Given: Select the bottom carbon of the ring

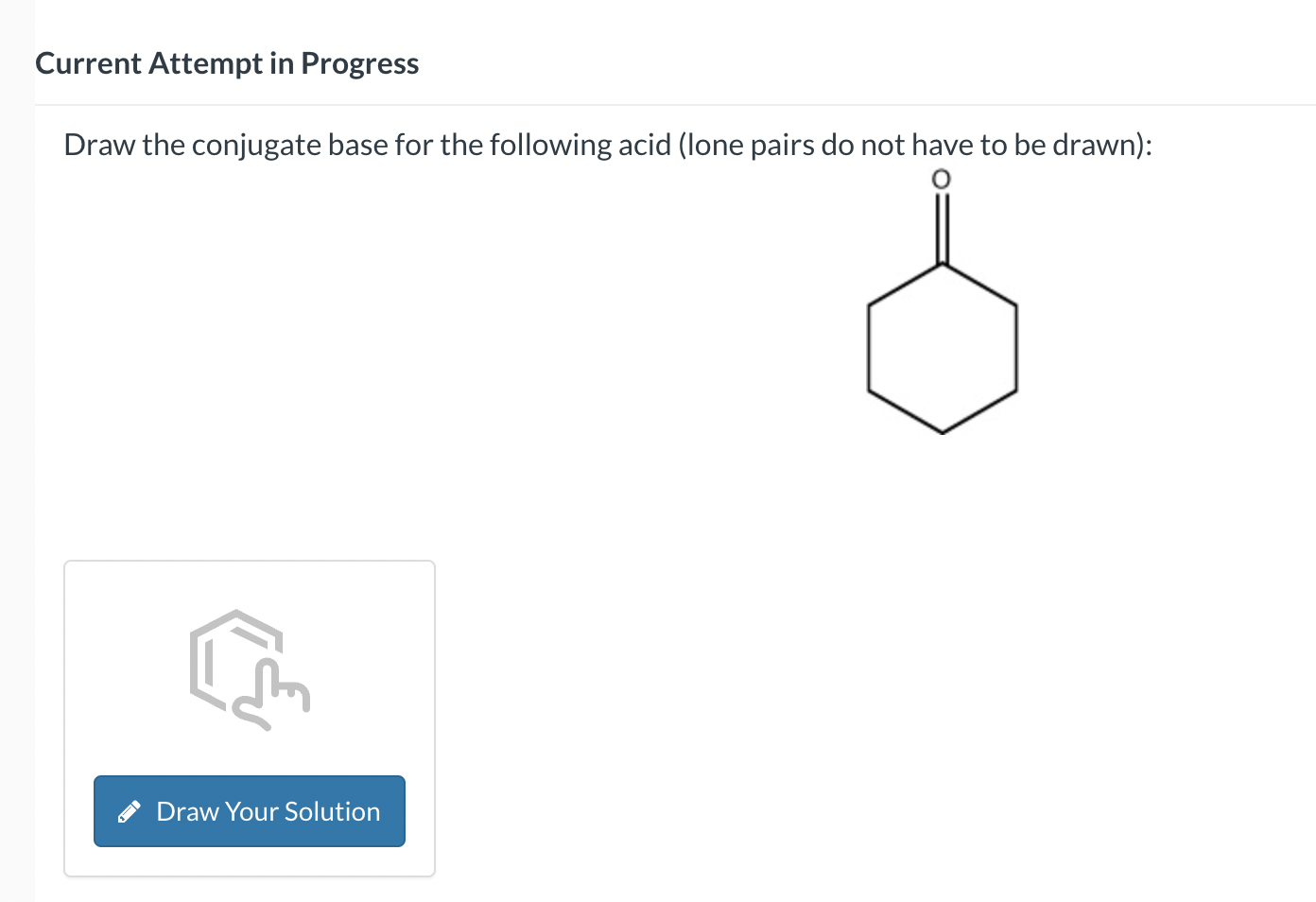Looking at the screenshot, I should [942, 433].
